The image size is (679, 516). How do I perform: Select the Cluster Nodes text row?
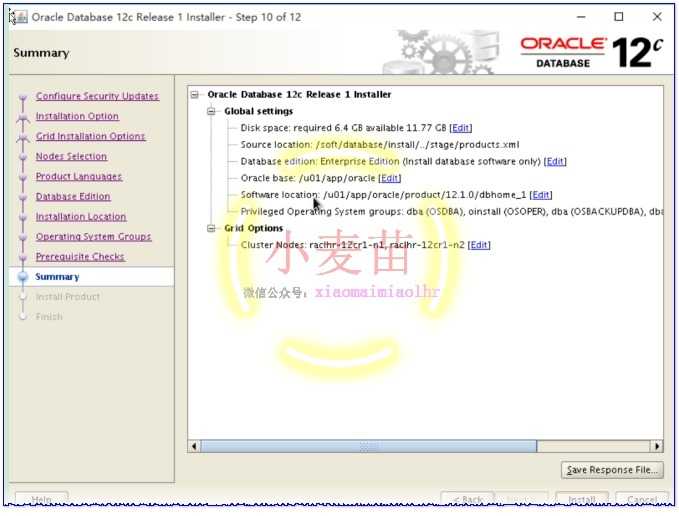tap(352, 245)
